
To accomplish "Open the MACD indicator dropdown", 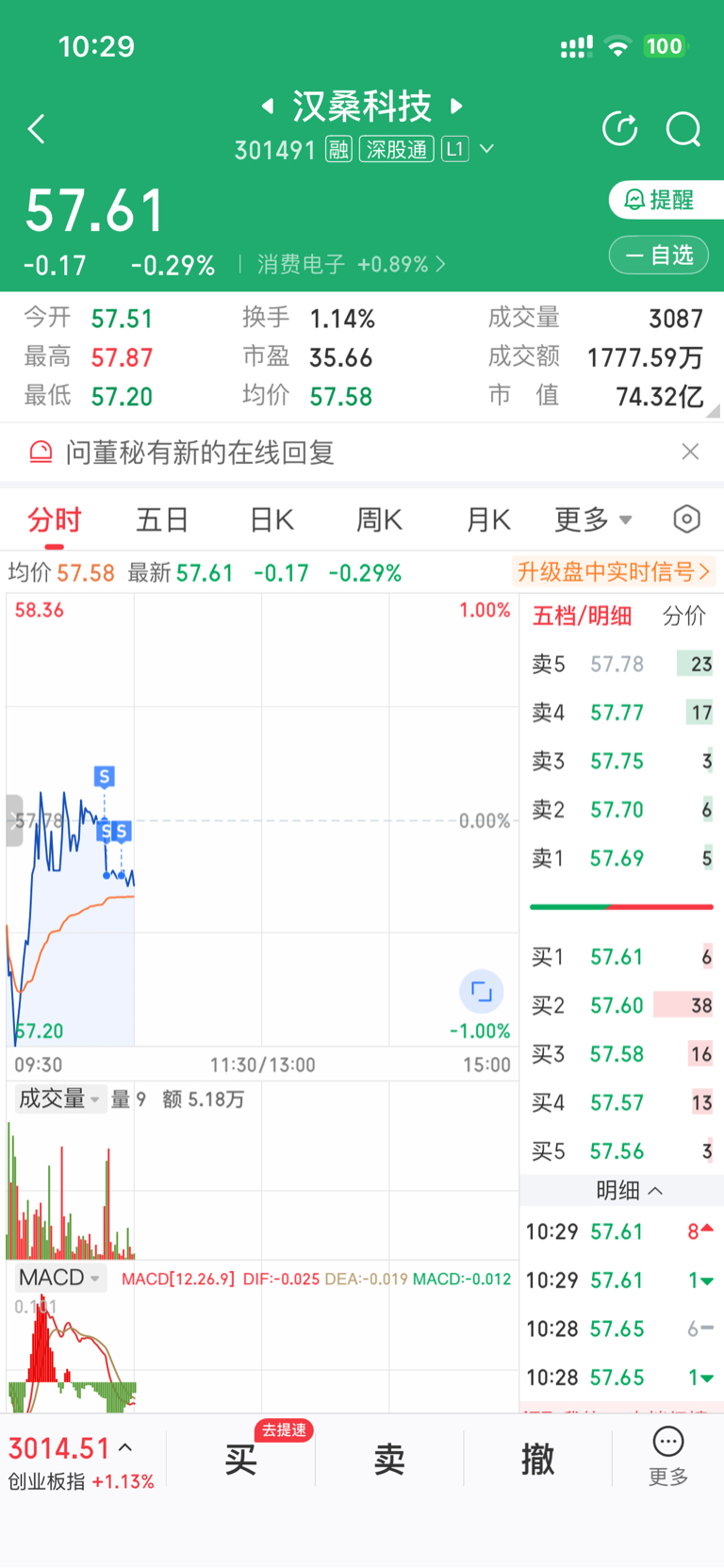I will [x=59, y=1278].
